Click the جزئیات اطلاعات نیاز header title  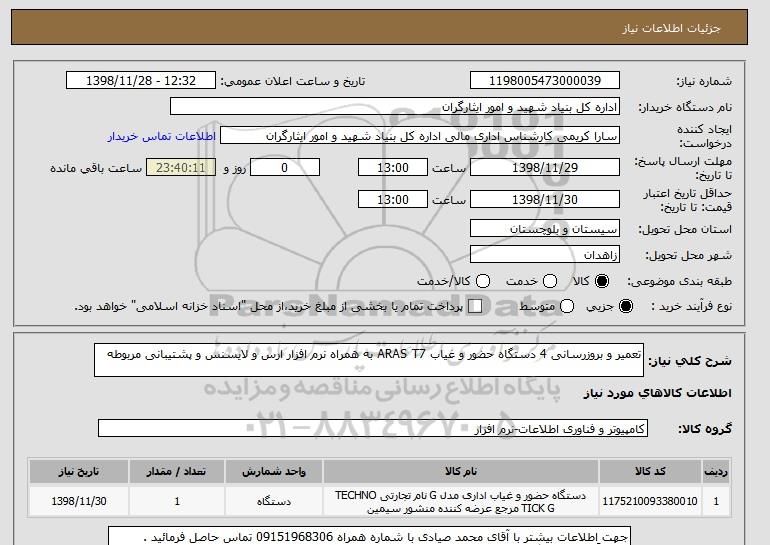tap(671, 28)
